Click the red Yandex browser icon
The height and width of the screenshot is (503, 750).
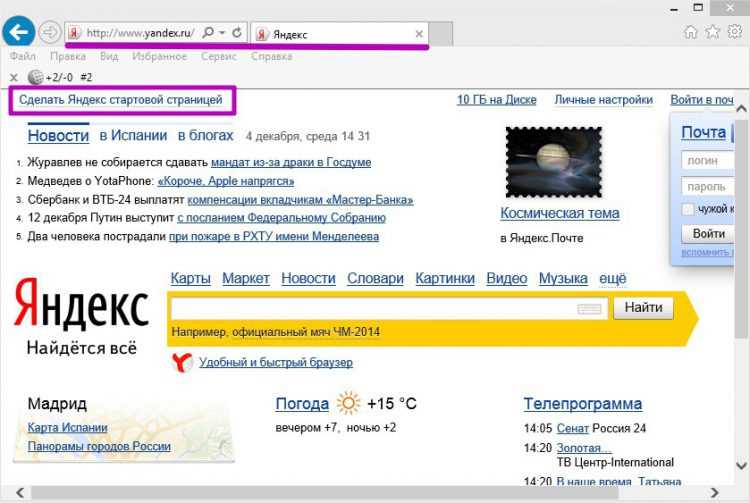181,362
